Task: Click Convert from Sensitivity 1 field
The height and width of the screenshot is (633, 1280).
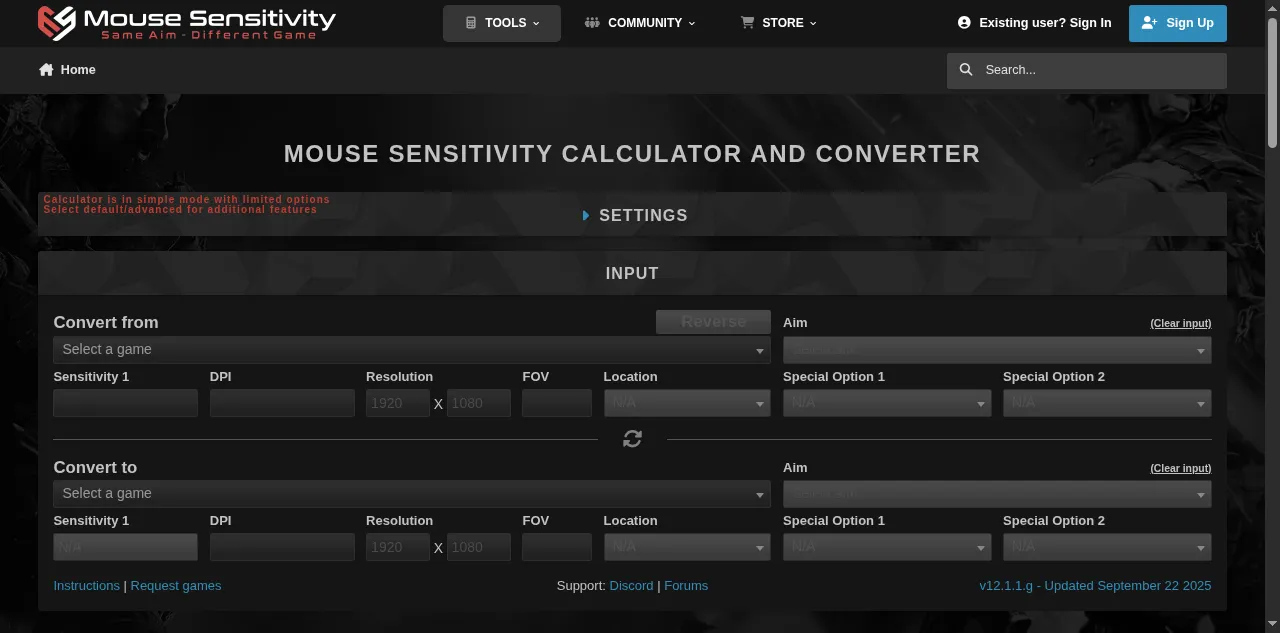Action: (x=125, y=403)
